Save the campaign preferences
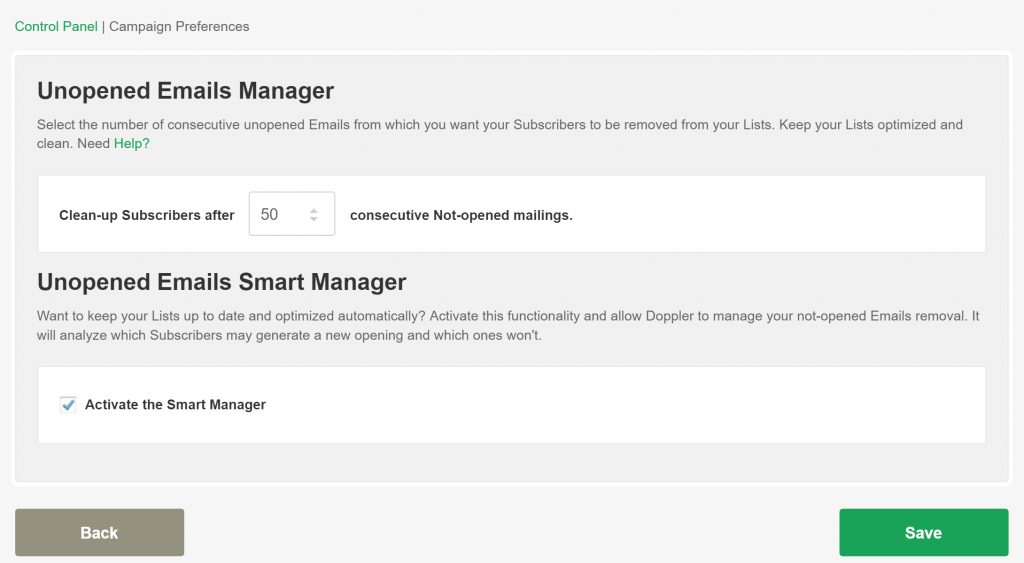This screenshot has width=1024, height=563. 923,532
